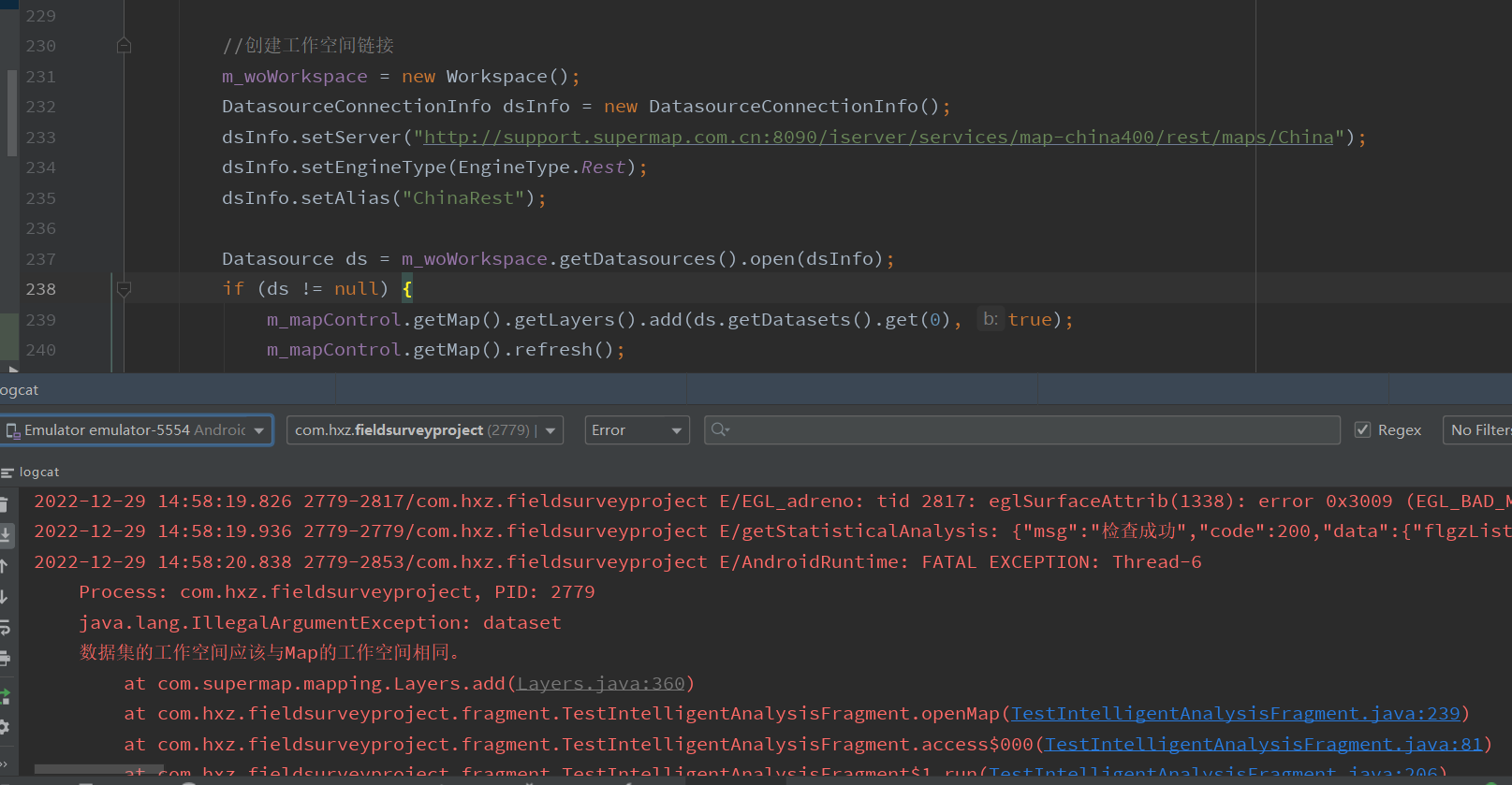Clear logcat with the trash icon
This screenshot has width=1512, height=785.
coord(4,504)
